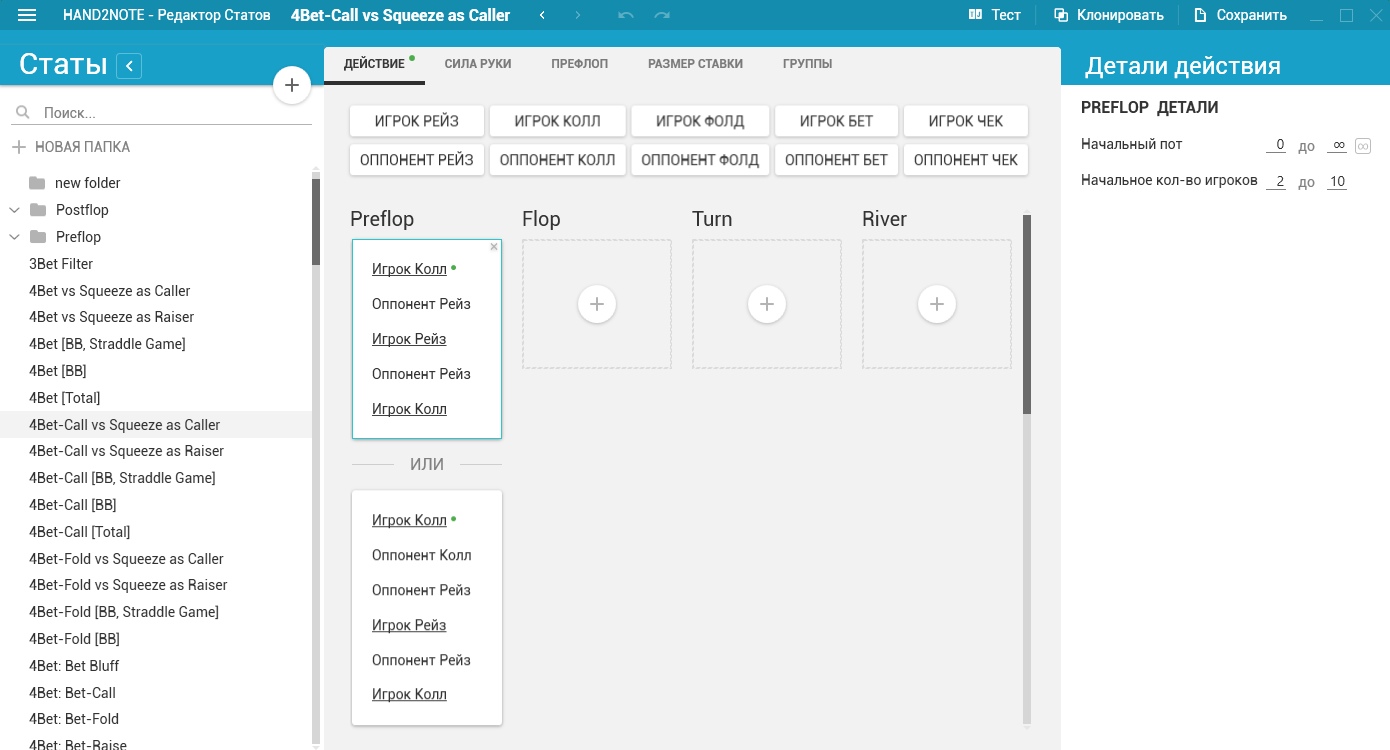
Task: Add action with Turn plus button
Action: coord(767,304)
